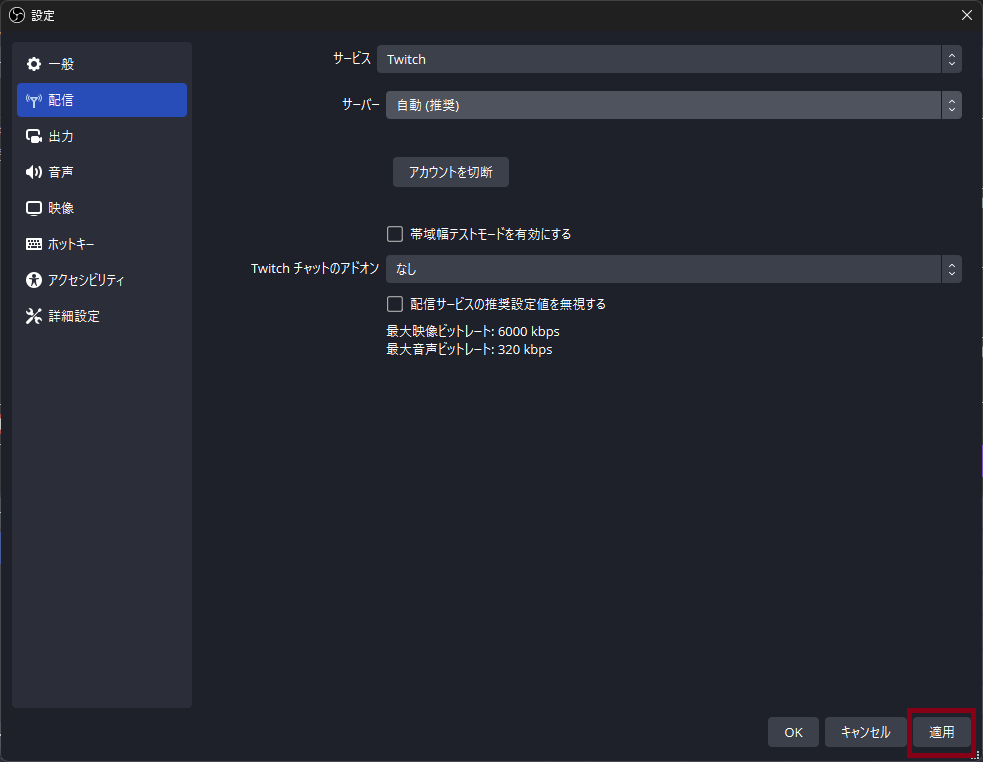Click the ホットキー keyboard icon

[34, 244]
